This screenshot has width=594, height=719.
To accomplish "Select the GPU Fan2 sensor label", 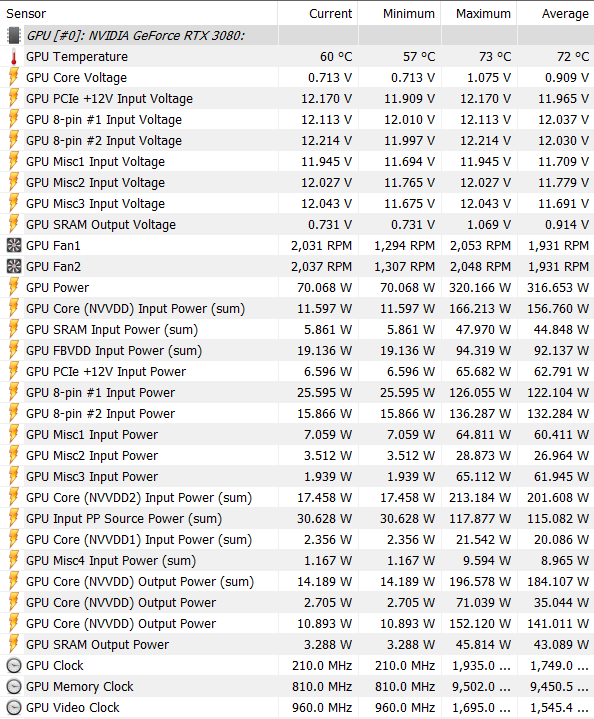I will [x=53, y=267].
